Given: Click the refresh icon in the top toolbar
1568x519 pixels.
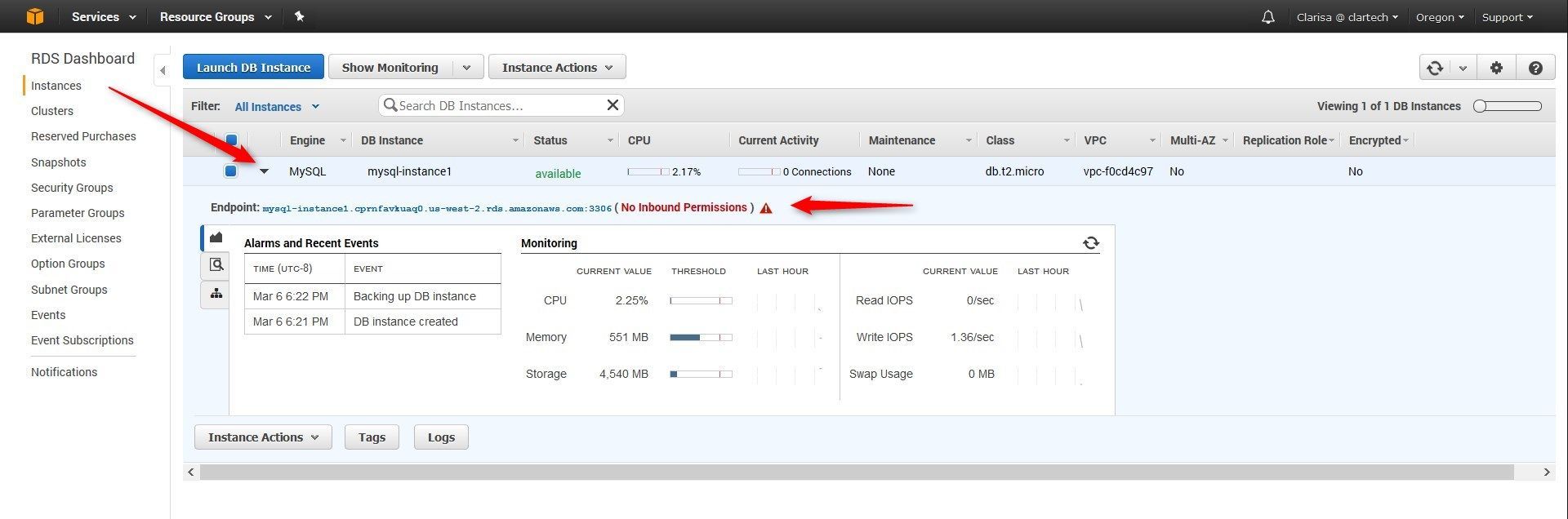Looking at the screenshot, I should tap(1435, 68).
